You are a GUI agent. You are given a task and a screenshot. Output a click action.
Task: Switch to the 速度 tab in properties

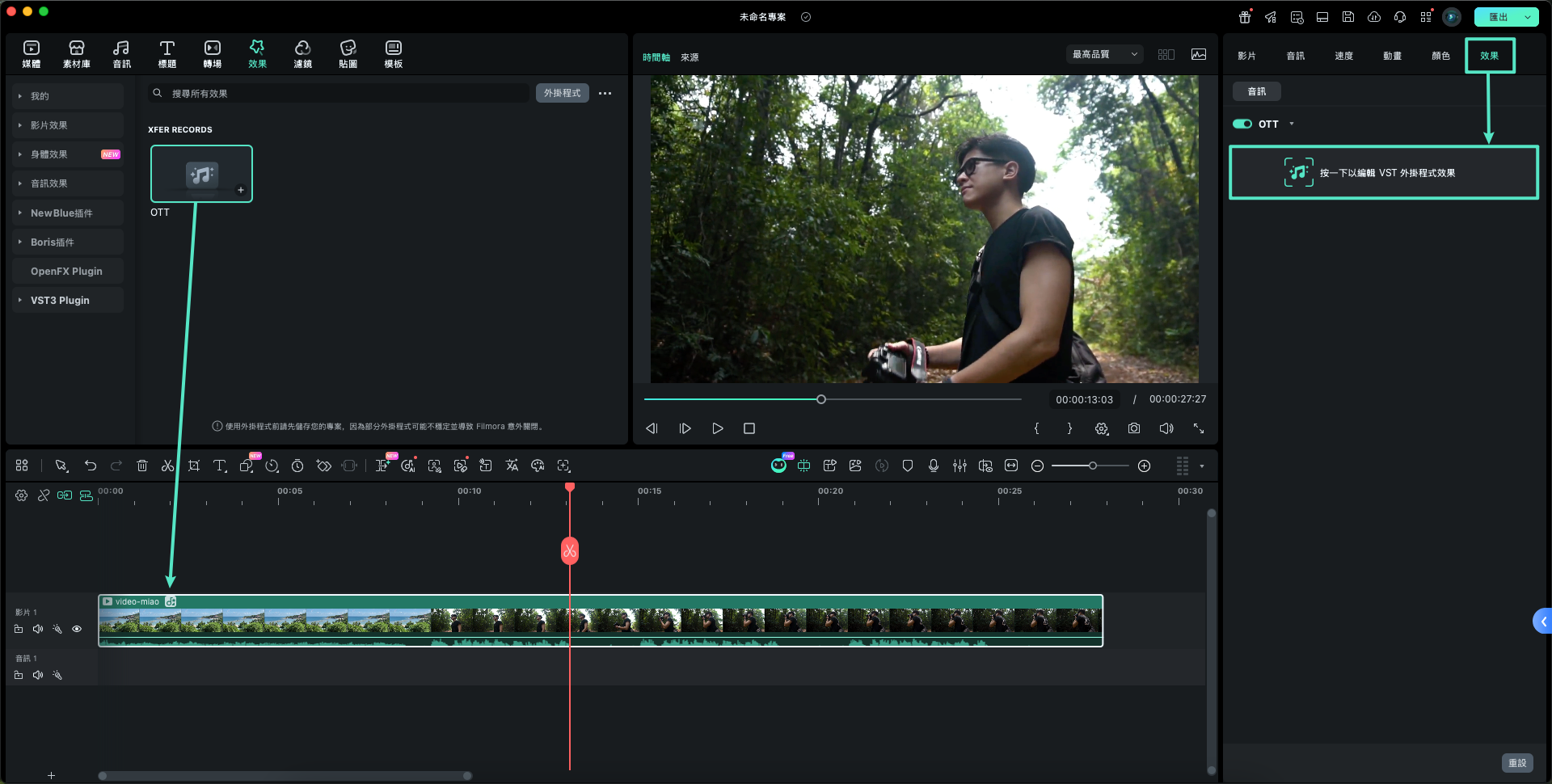[1343, 56]
